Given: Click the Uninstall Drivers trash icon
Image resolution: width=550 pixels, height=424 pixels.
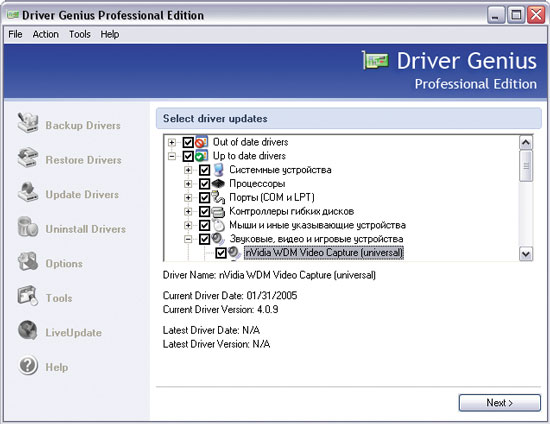Looking at the screenshot, I should (x=28, y=227).
